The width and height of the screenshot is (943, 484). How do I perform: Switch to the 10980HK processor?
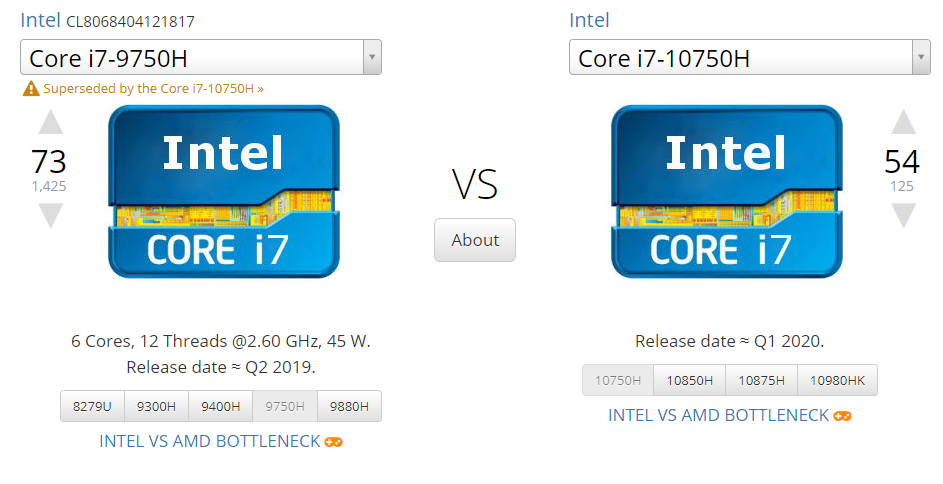click(837, 381)
